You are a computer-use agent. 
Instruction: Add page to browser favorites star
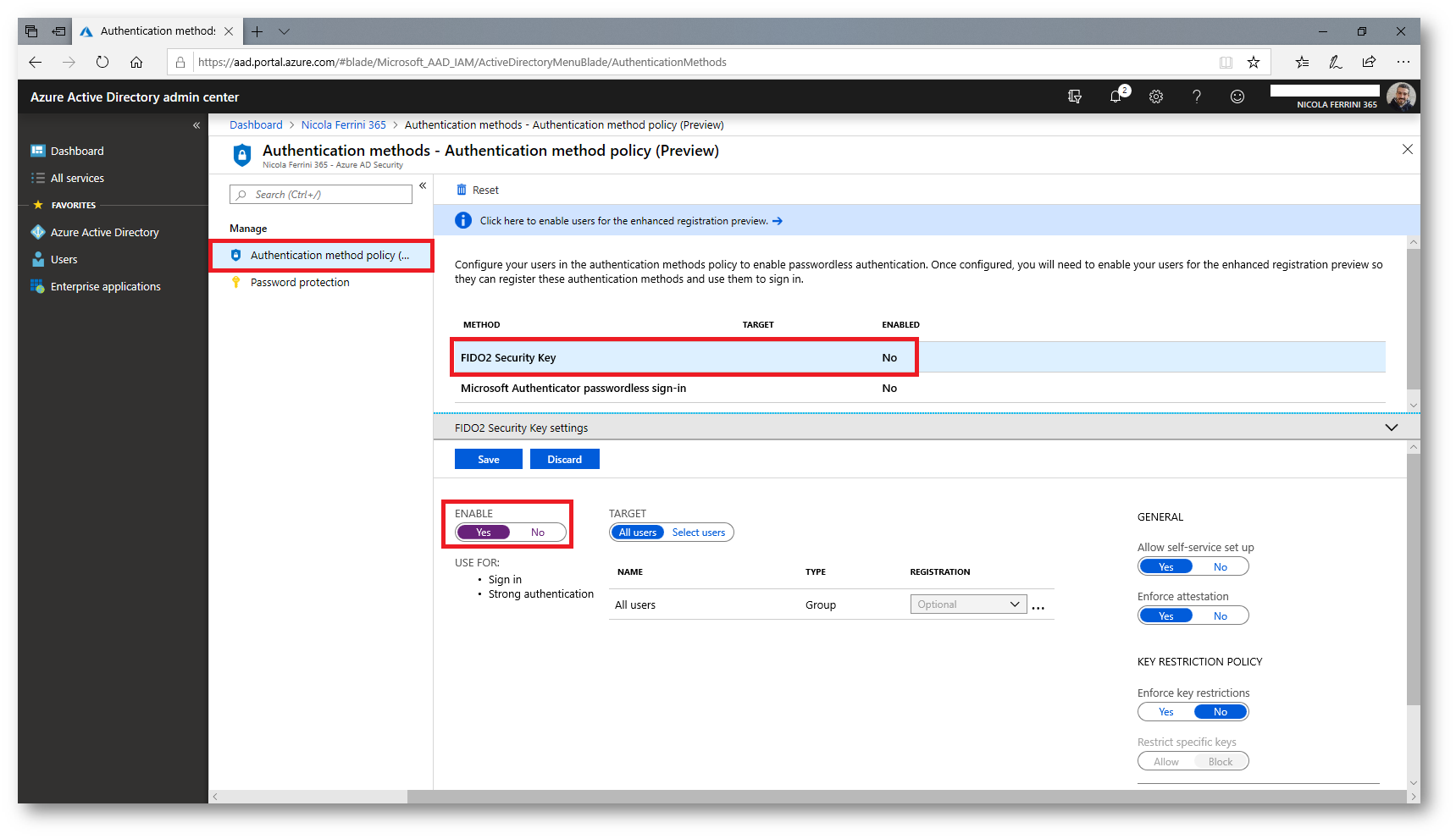click(1253, 62)
